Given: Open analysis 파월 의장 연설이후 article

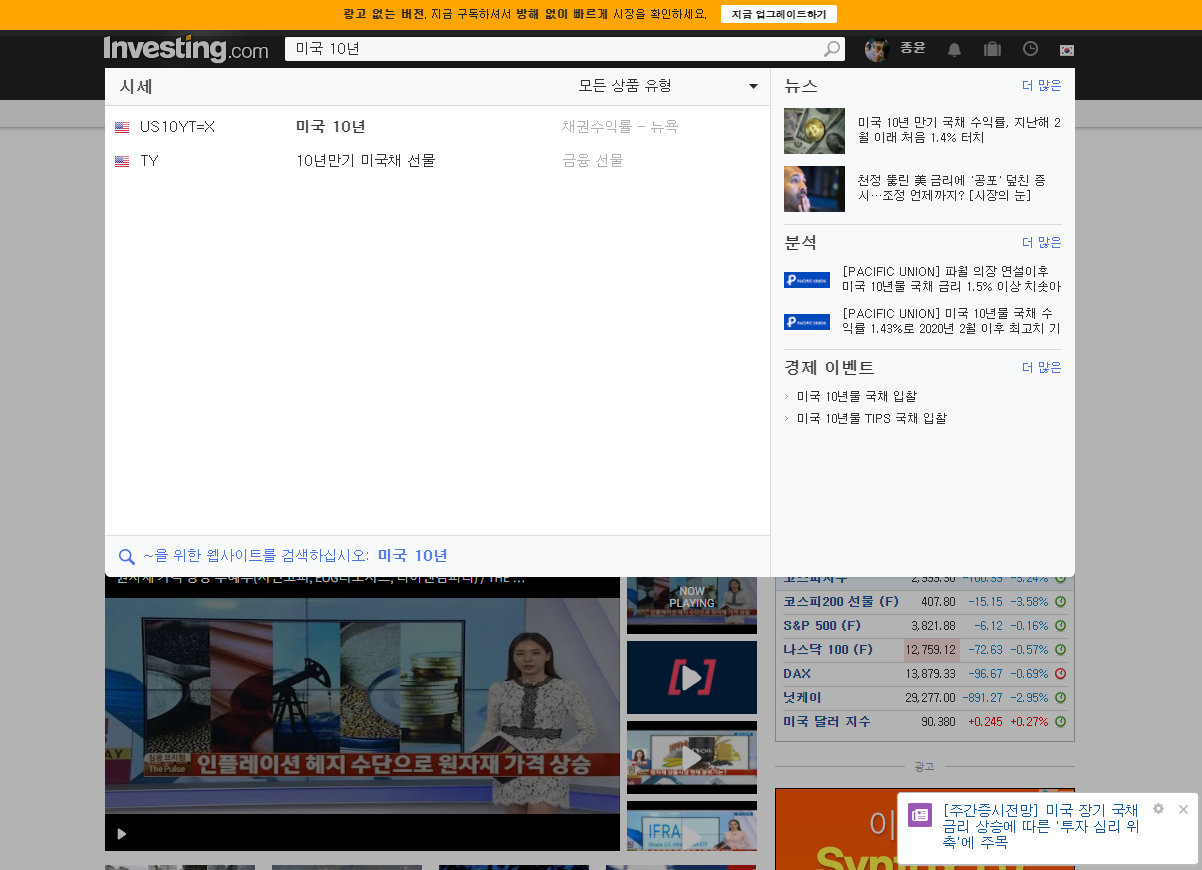Looking at the screenshot, I should 951,279.
